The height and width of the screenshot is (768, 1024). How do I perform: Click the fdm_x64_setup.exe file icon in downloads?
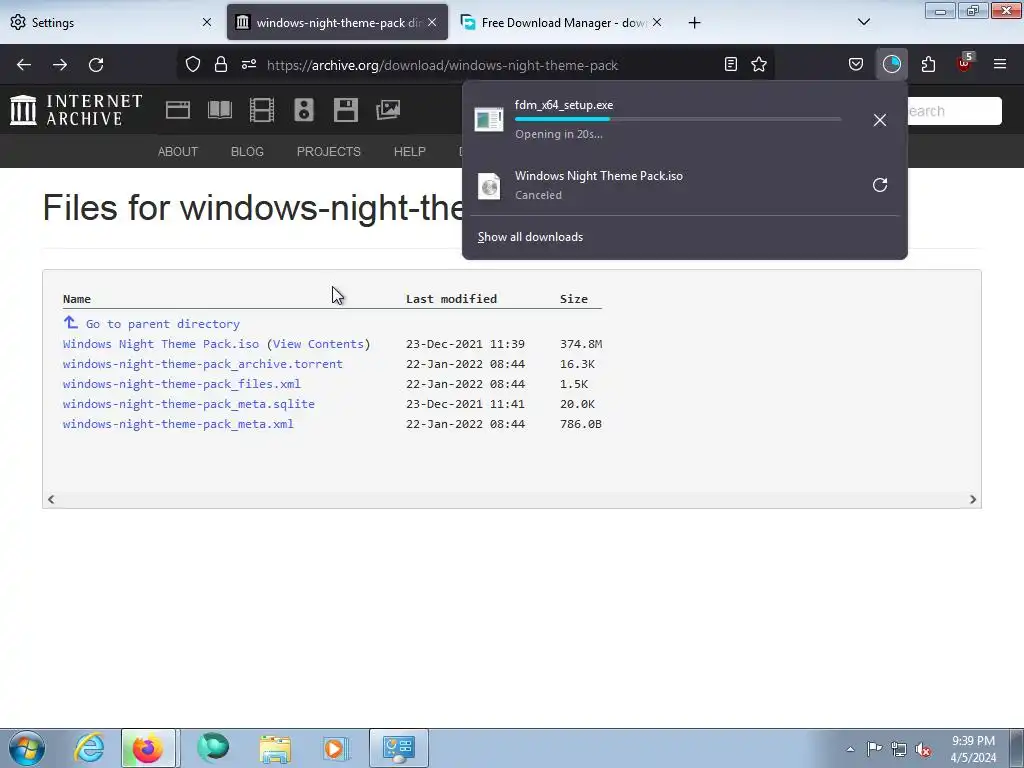pos(488,120)
